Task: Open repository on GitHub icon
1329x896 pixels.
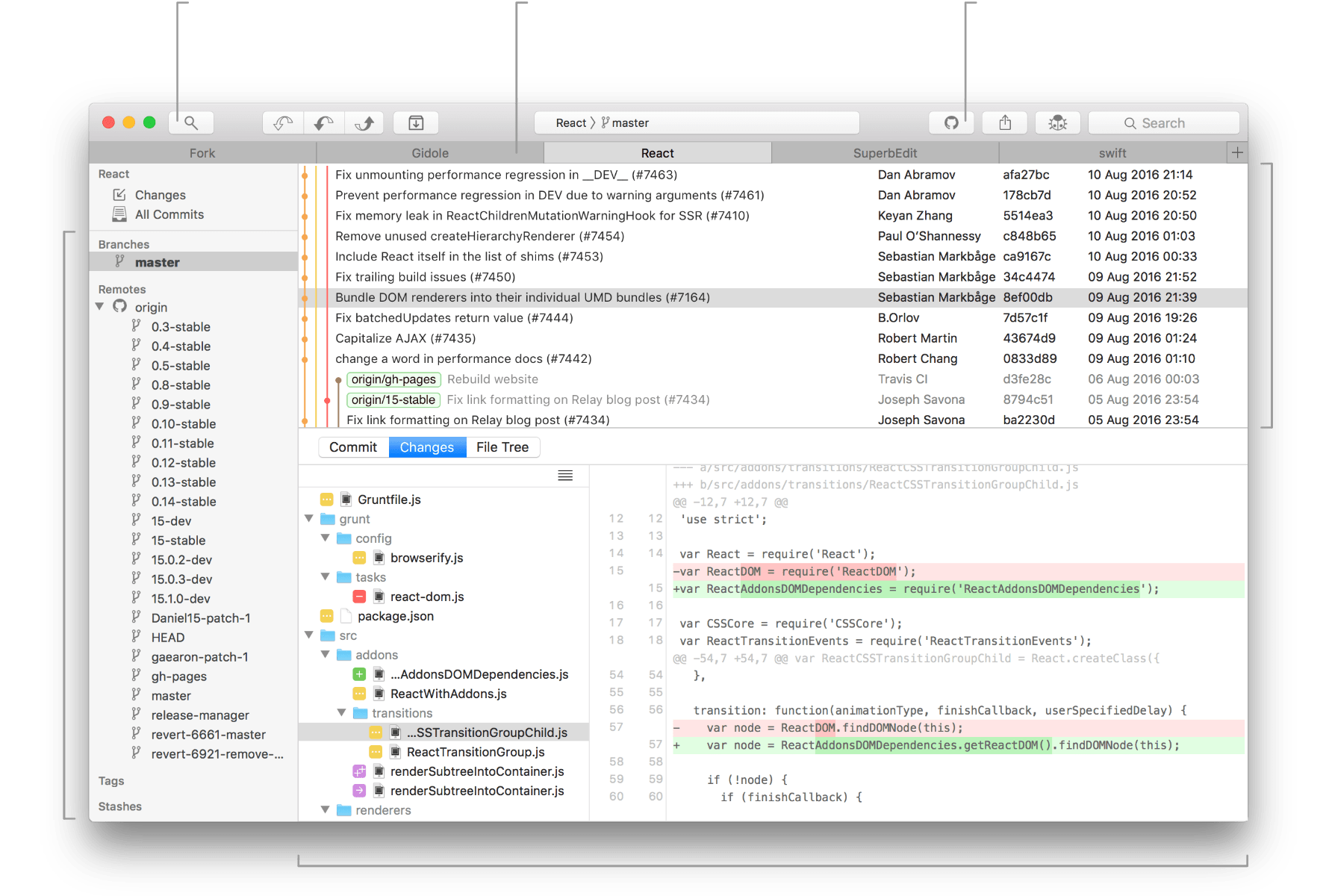Action: [951, 122]
